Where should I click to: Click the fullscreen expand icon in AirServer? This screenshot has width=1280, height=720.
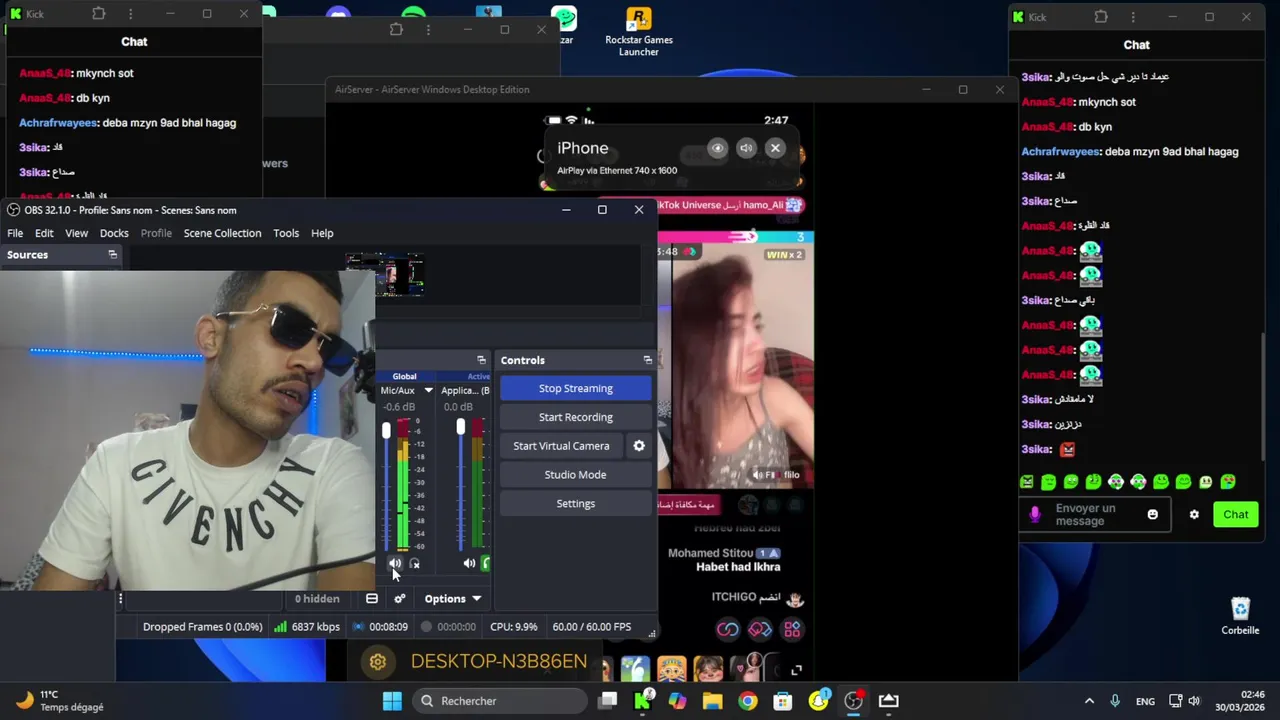[796, 670]
